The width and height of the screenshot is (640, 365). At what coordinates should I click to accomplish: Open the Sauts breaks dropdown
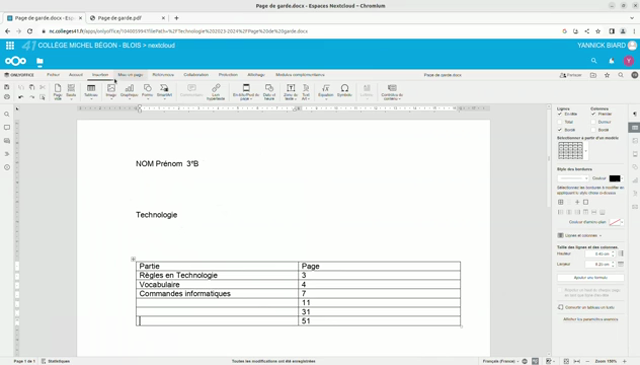point(71,91)
